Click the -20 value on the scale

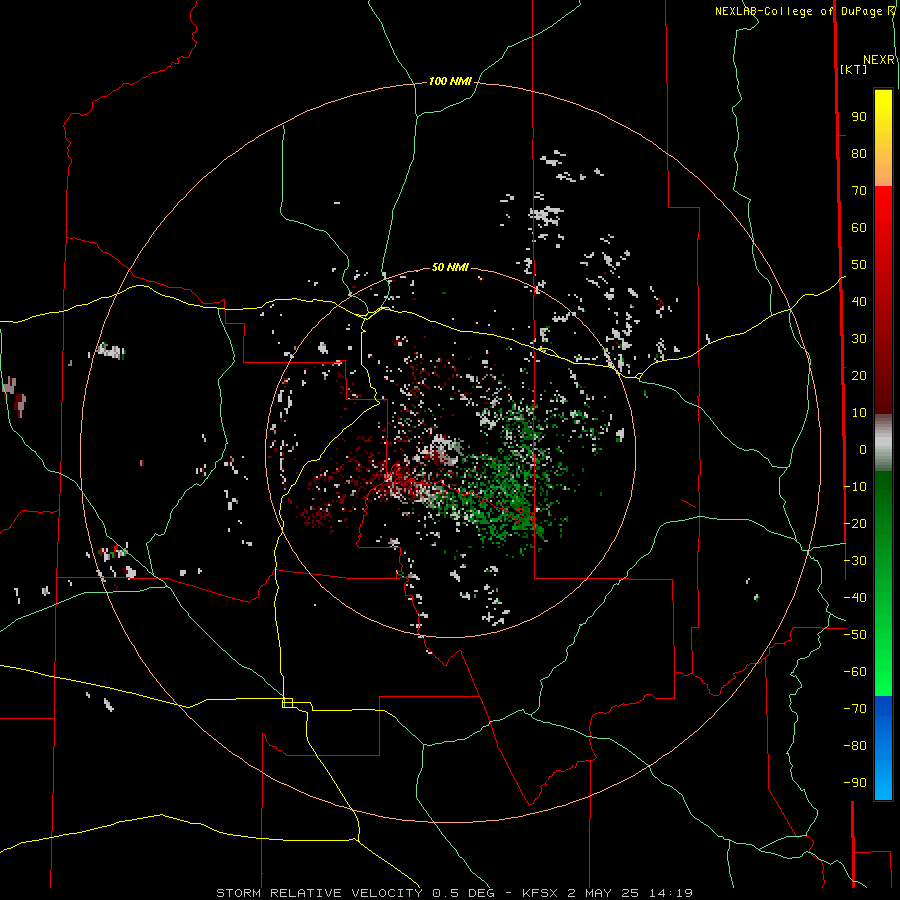coord(855,524)
